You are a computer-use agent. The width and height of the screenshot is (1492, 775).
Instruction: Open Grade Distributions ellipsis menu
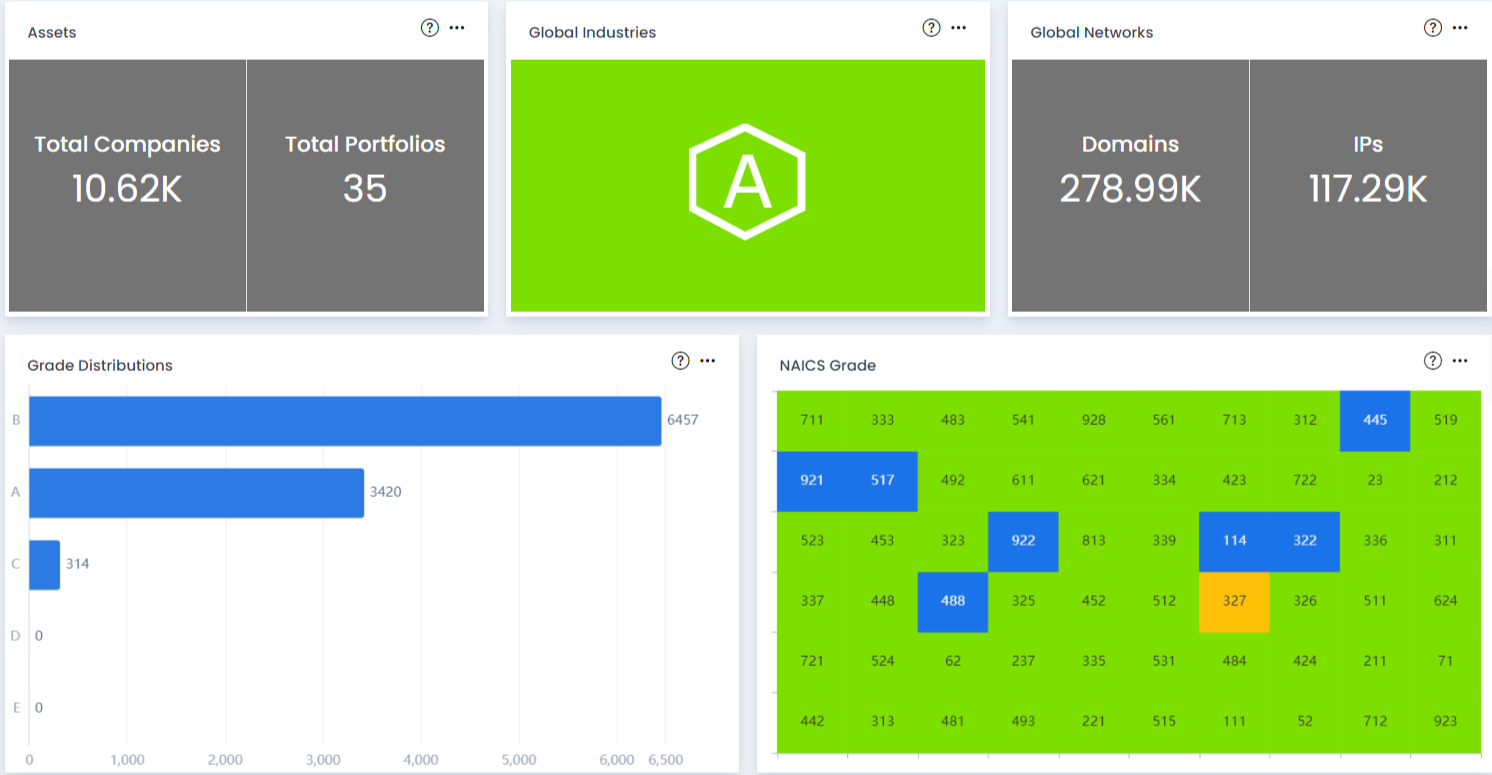(x=708, y=361)
